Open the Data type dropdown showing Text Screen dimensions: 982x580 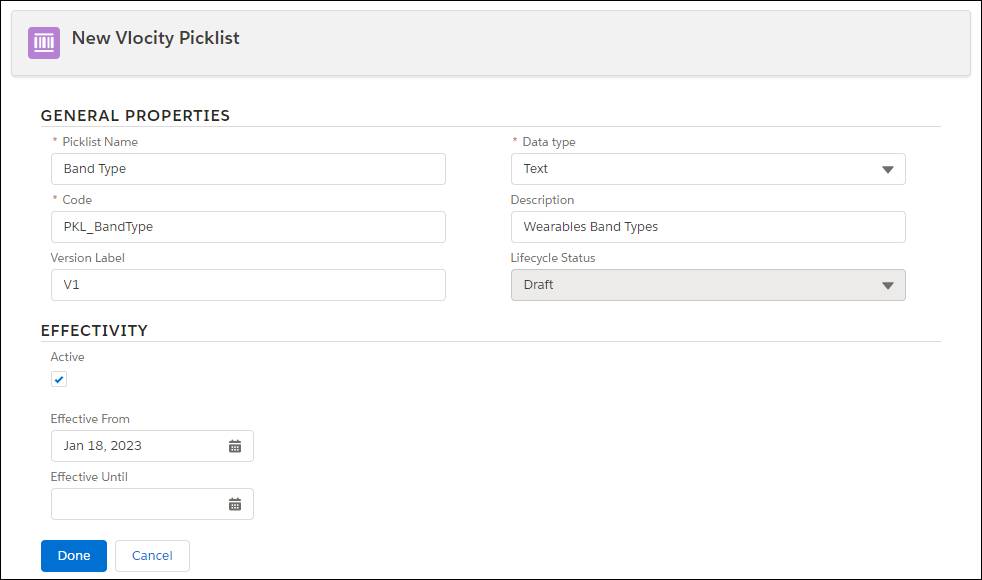pos(708,169)
